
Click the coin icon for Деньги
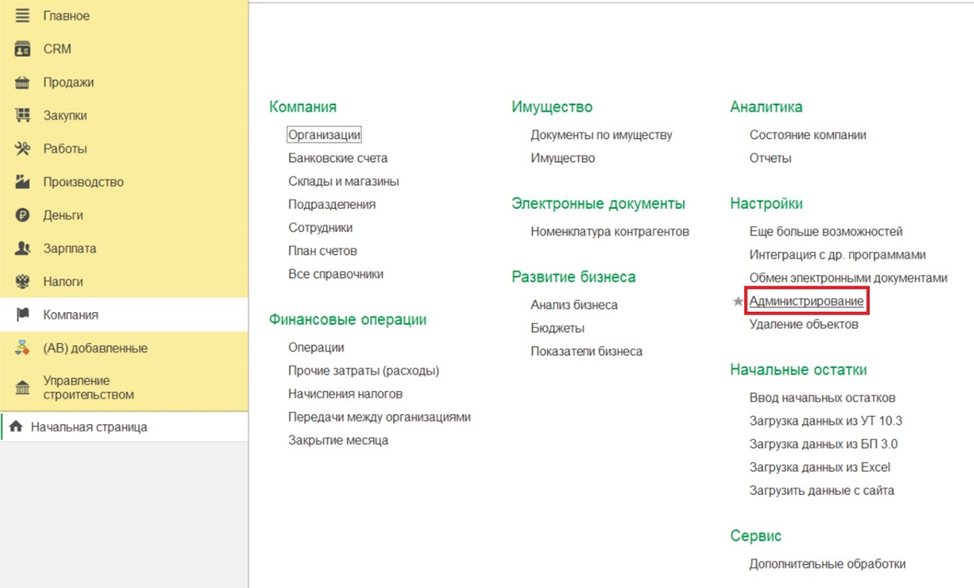click(x=22, y=215)
